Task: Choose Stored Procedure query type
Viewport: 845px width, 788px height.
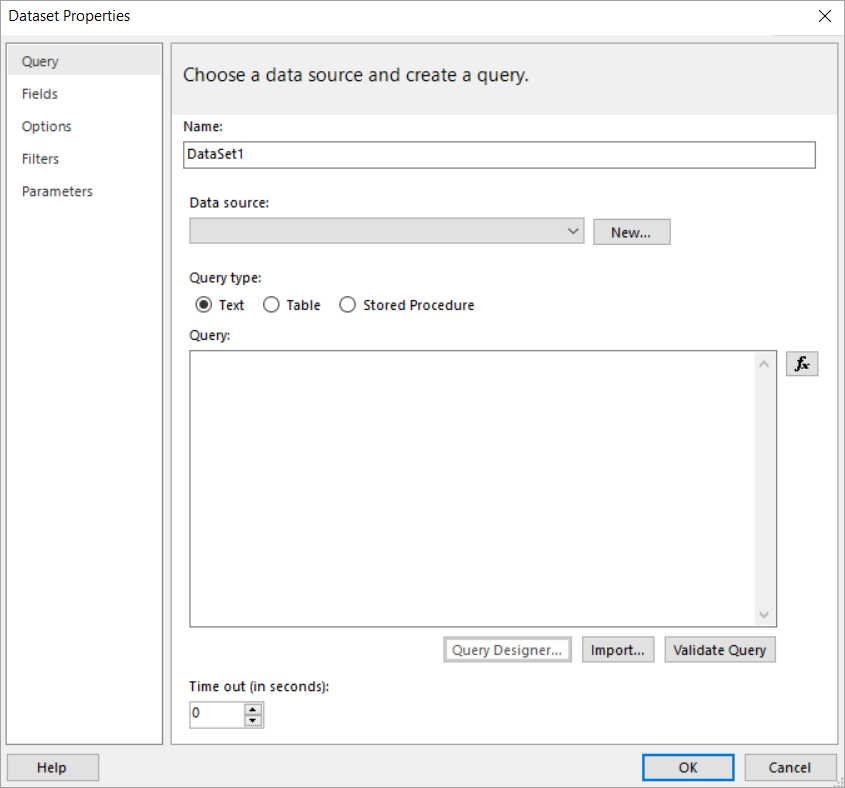Action: point(407,305)
